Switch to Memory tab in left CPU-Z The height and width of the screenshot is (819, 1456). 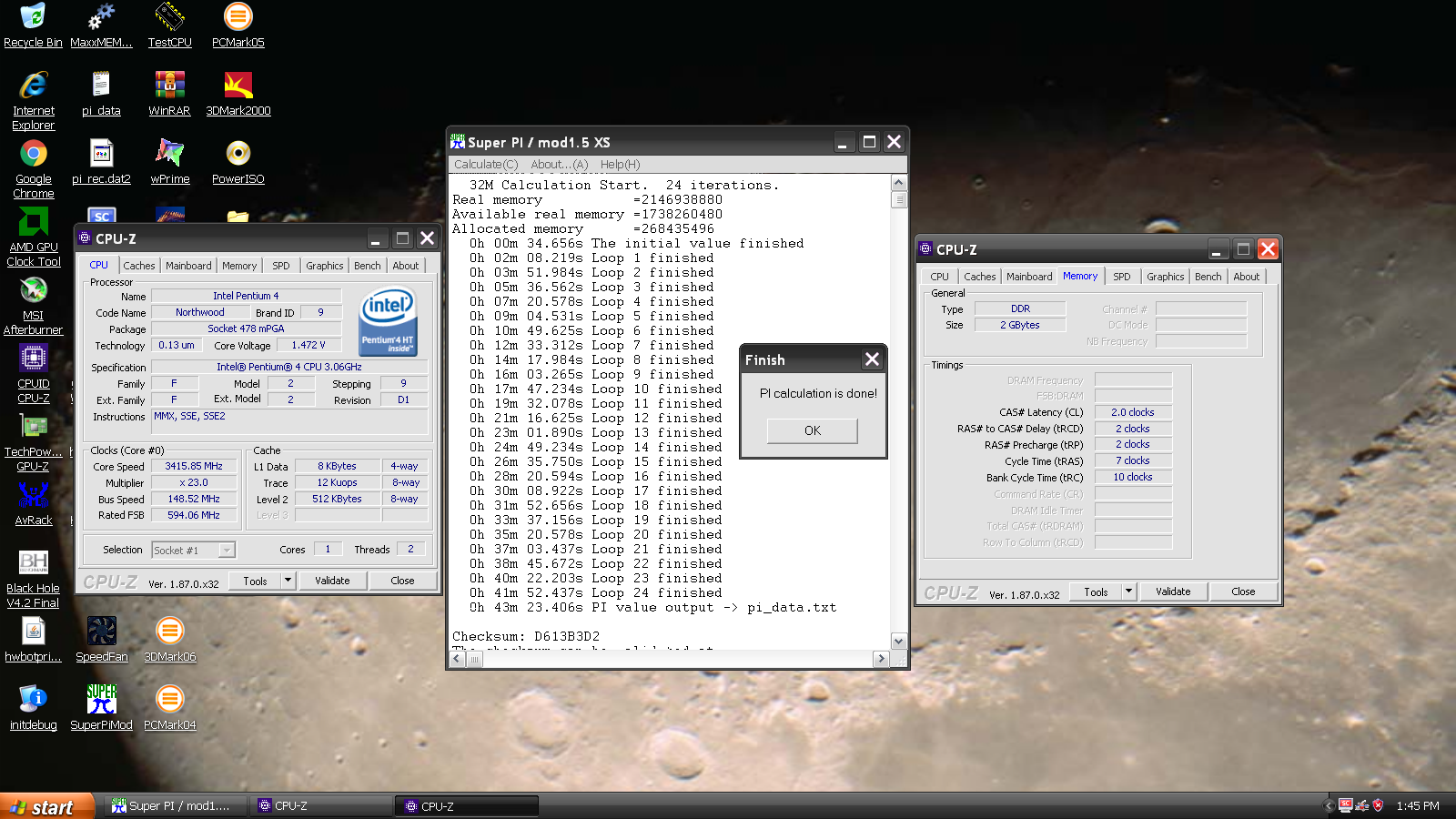tap(239, 266)
